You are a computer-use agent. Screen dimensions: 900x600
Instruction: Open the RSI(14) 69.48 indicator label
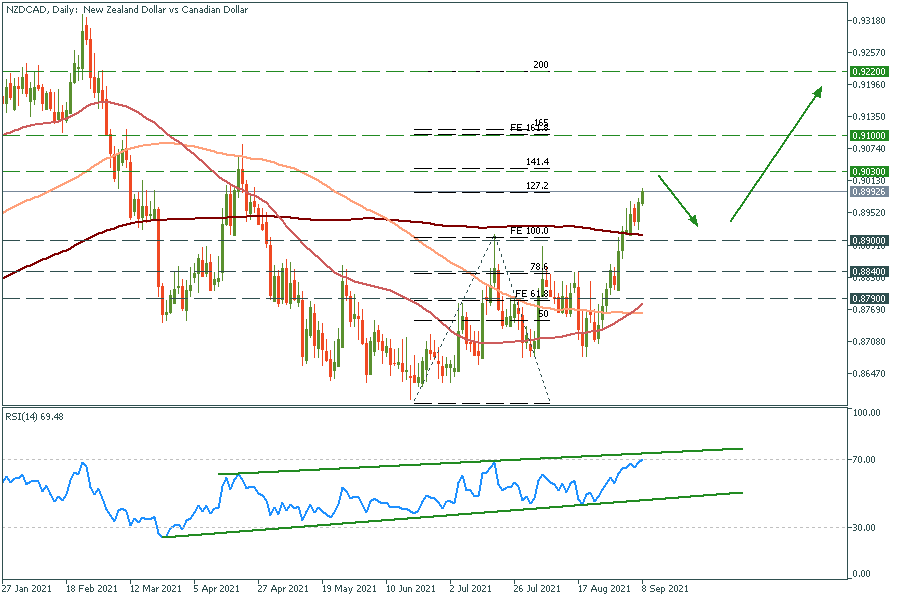37,415
